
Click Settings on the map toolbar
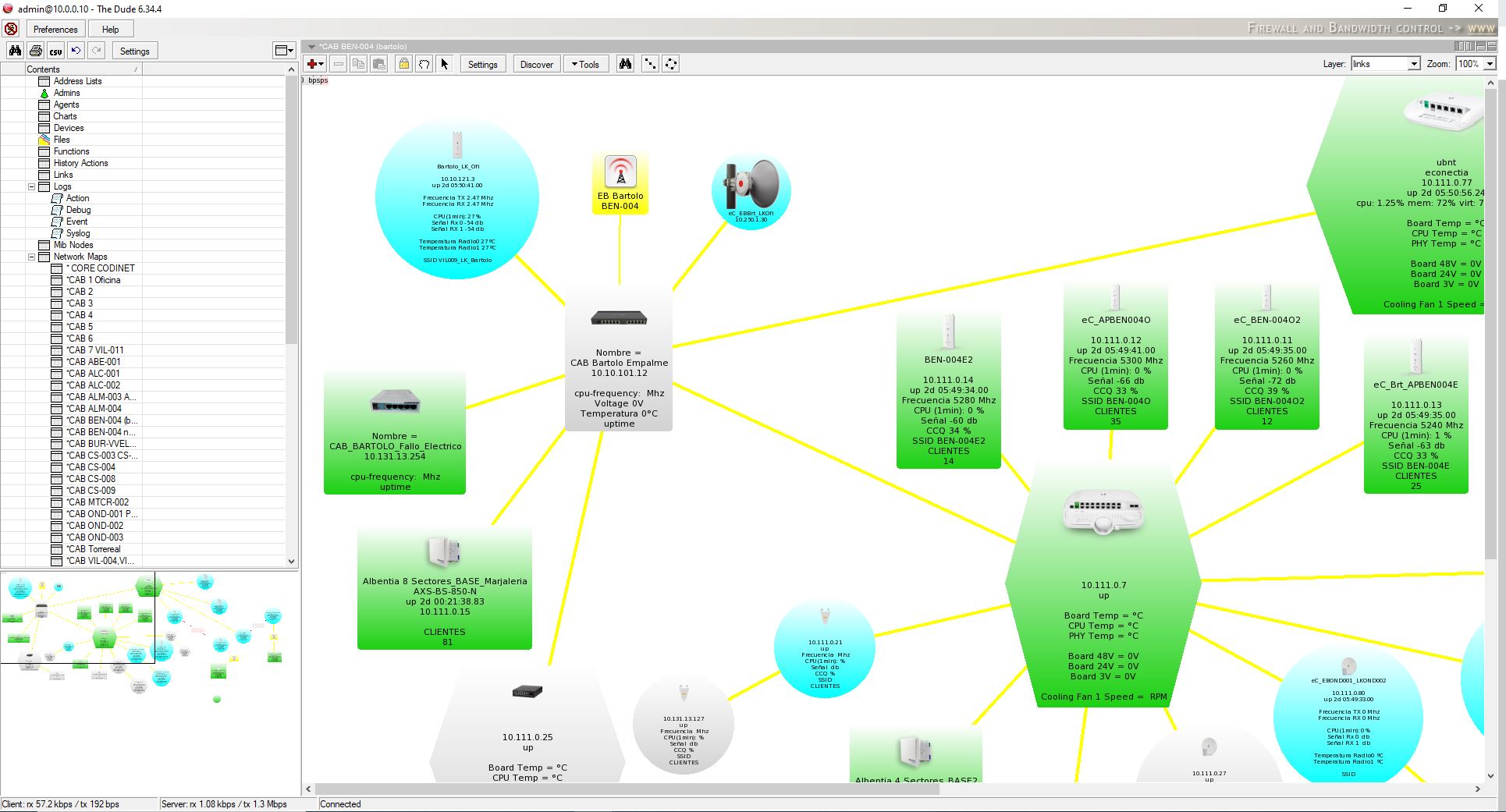click(x=482, y=64)
